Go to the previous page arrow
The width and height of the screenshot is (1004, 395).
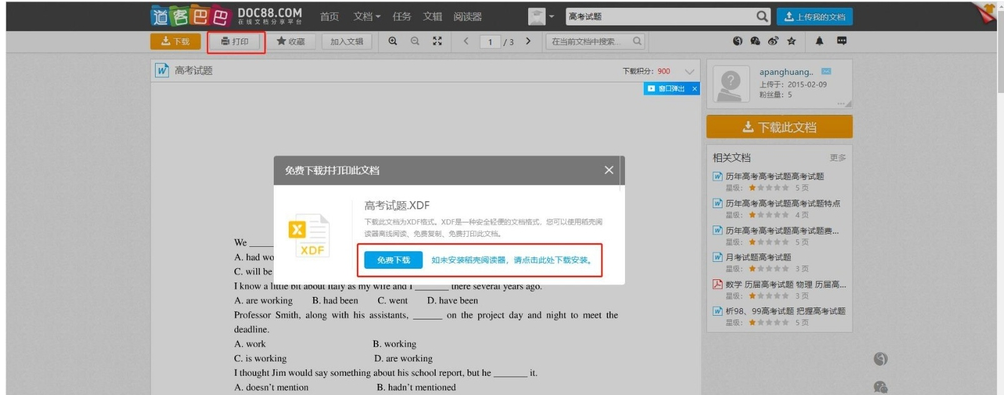point(466,41)
